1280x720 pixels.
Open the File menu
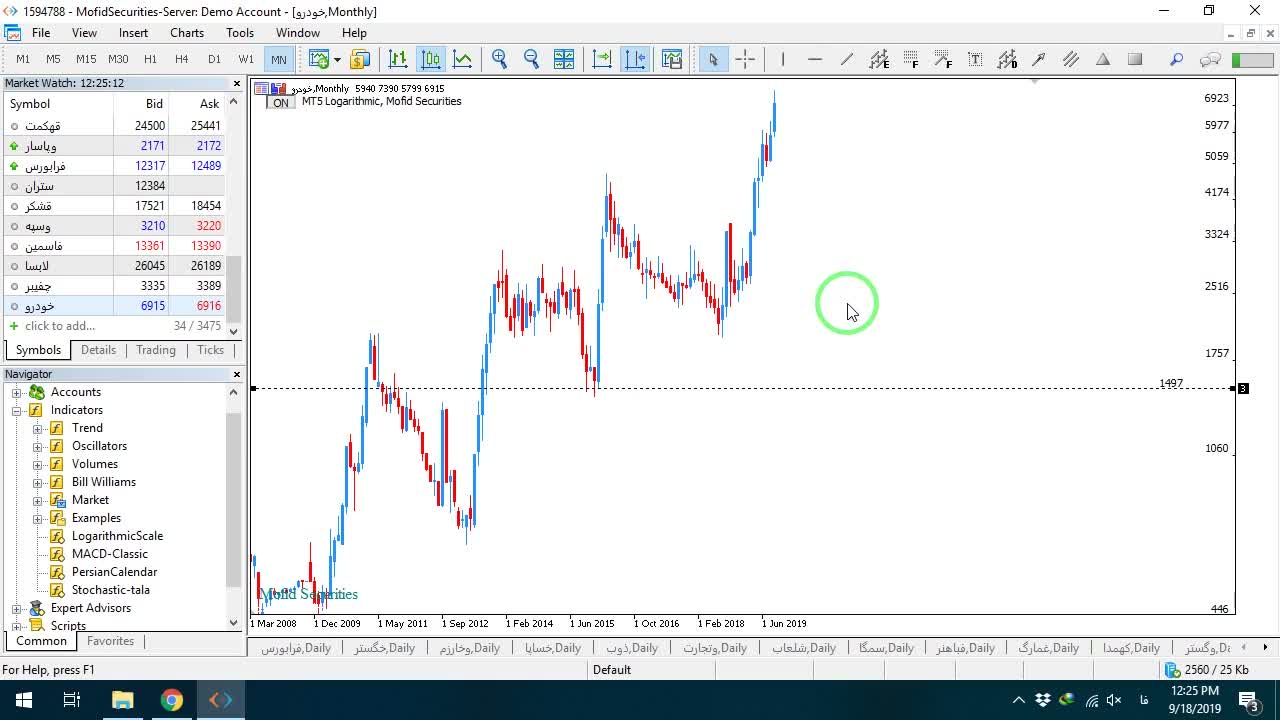point(41,33)
